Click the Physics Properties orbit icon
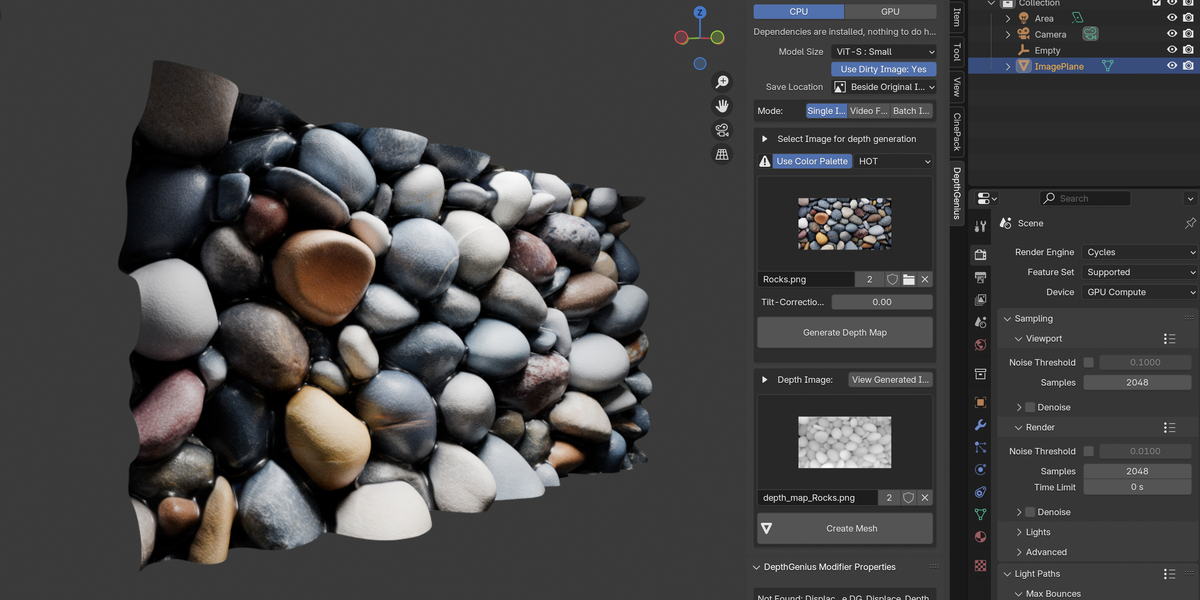This screenshot has width=1200, height=600. pyautogui.click(x=980, y=468)
